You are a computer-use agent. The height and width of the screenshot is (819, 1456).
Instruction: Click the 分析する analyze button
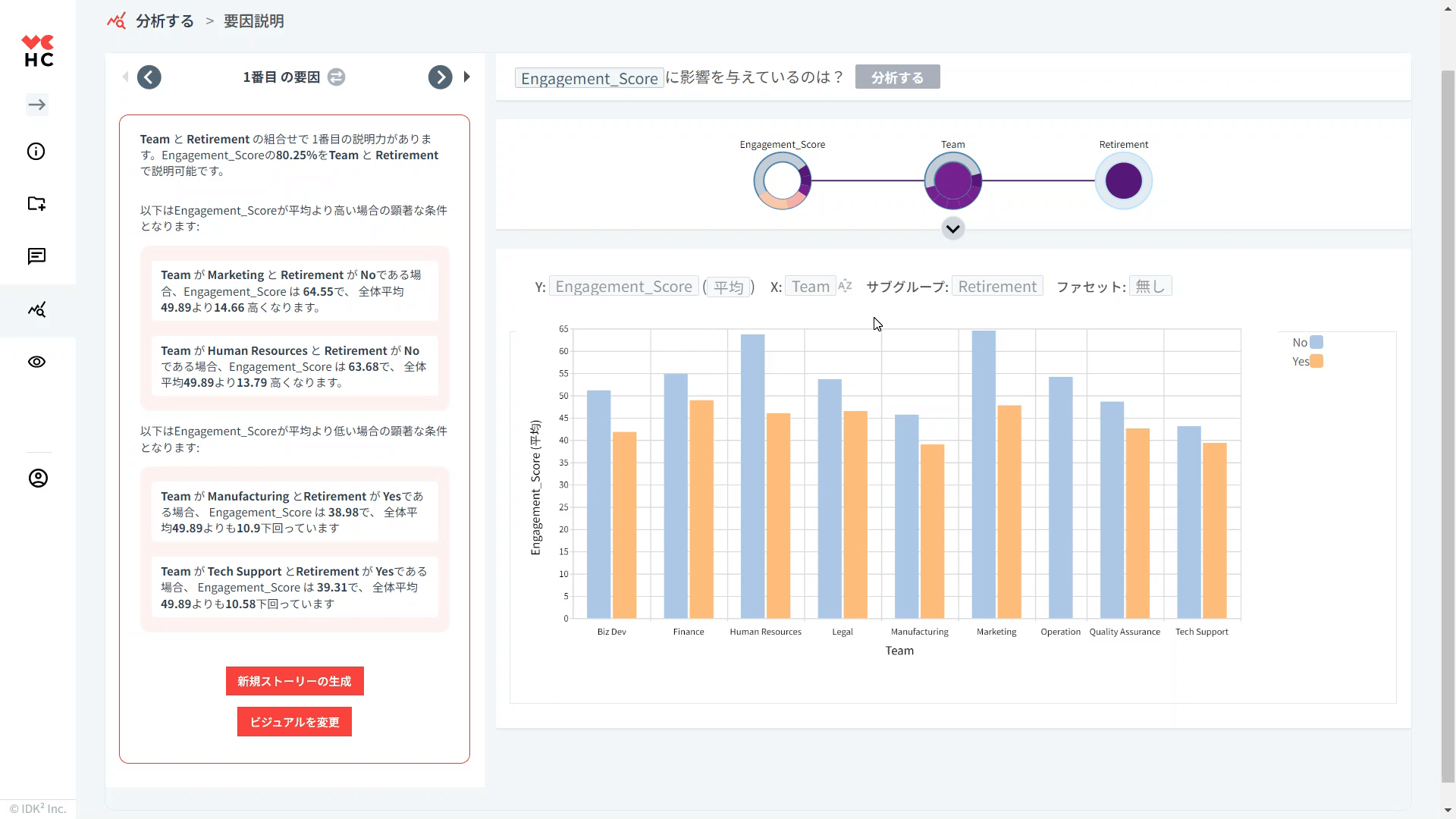[897, 77]
